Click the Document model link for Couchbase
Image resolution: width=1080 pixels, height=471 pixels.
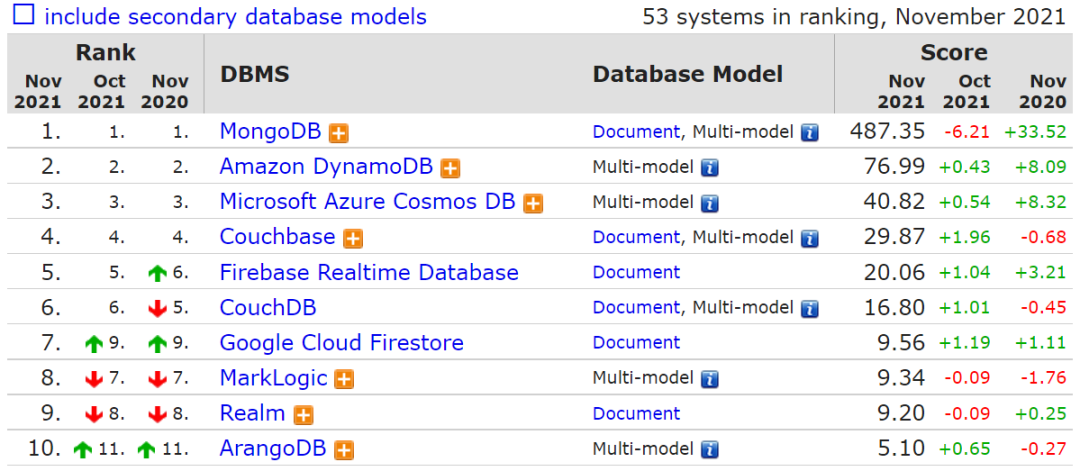point(636,237)
